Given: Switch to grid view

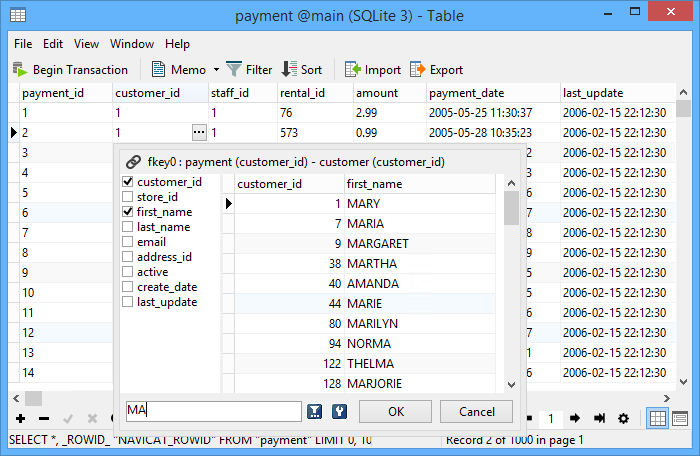Looking at the screenshot, I should coord(658,418).
